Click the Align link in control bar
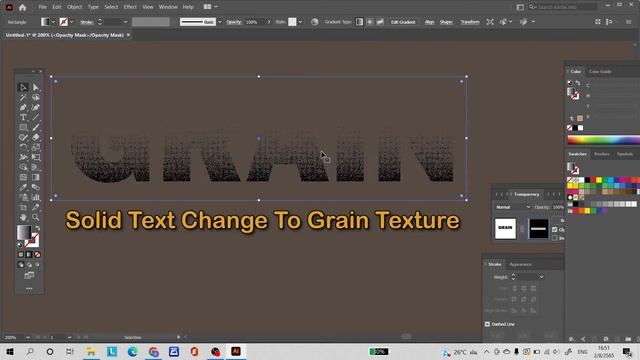 coord(429,22)
